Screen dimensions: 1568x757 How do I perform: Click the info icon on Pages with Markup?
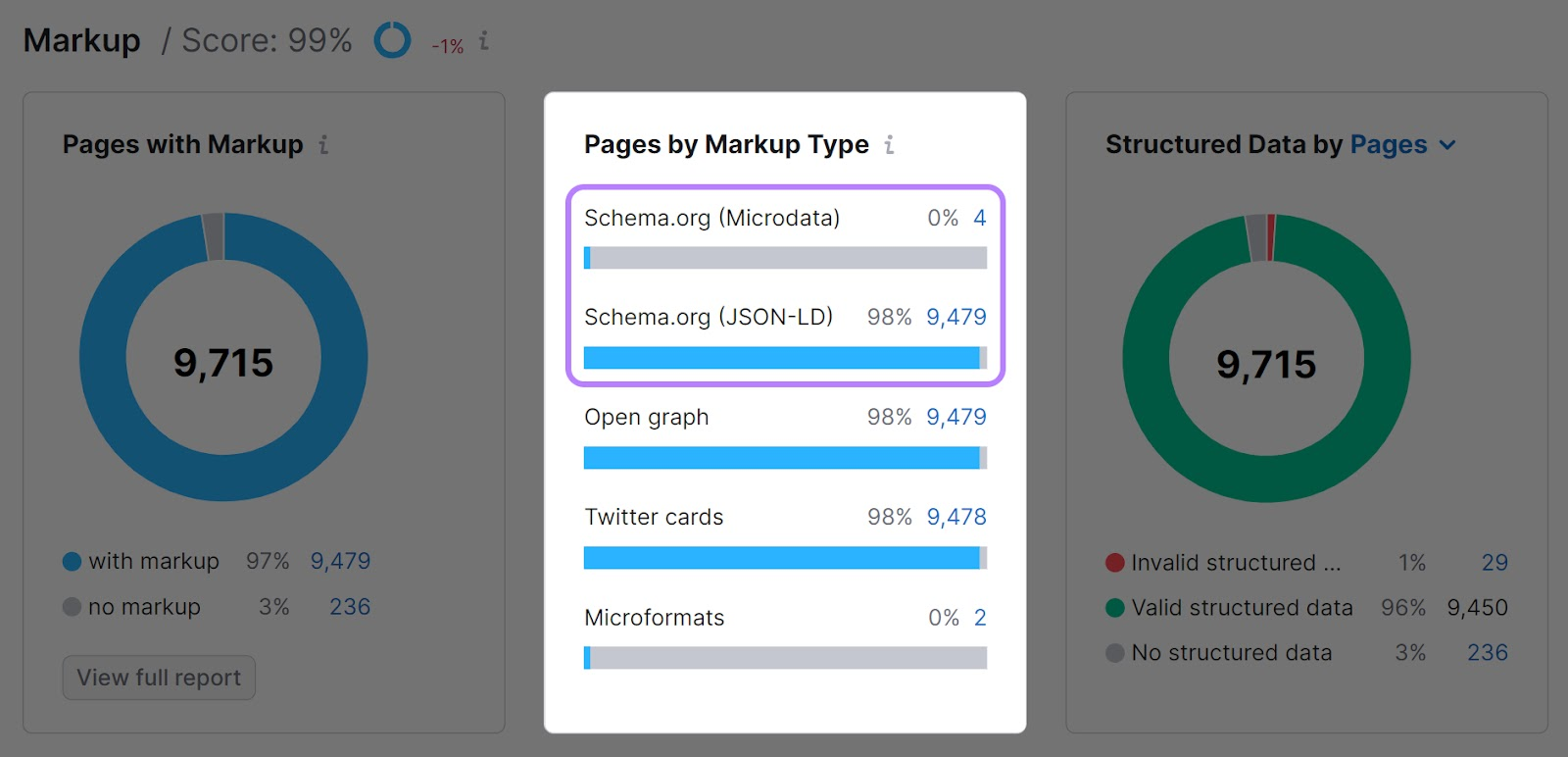click(x=322, y=144)
